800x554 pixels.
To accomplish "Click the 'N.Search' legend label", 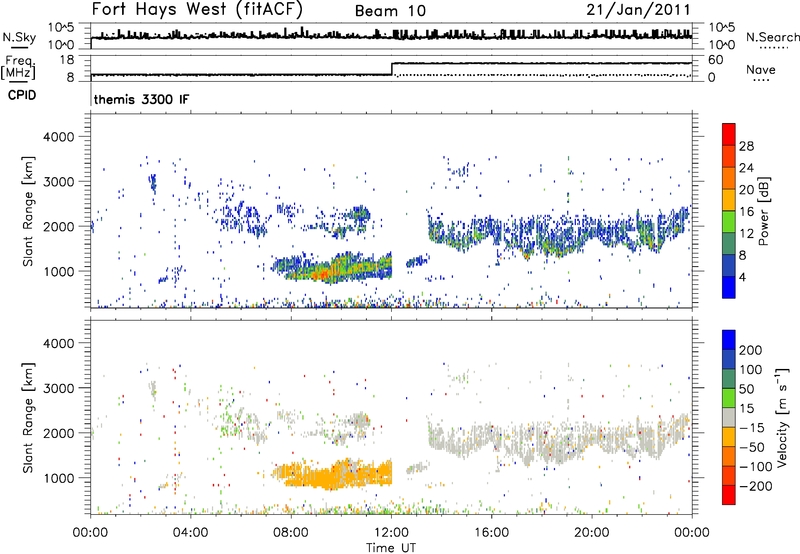I will pyautogui.click(x=772, y=37).
